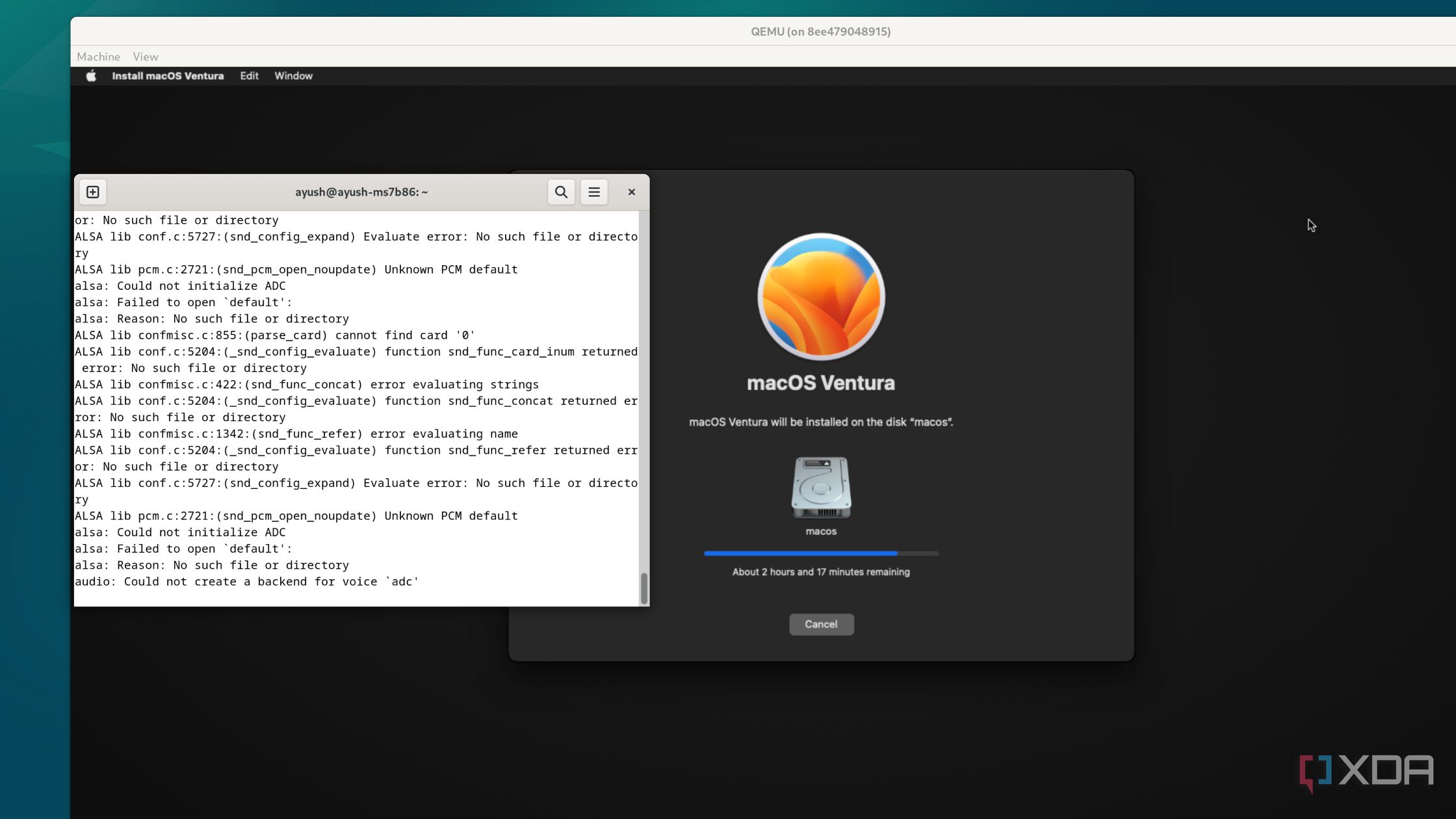Viewport: 1456px width, 819px height.
Task: Click the macOS Ventura logo image
Action: coord(821,296)
